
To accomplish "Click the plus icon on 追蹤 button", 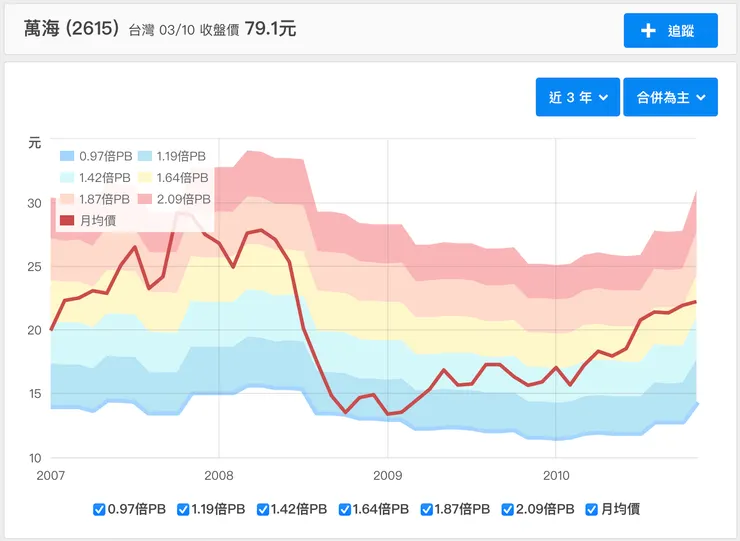I will tap(648, 31).
